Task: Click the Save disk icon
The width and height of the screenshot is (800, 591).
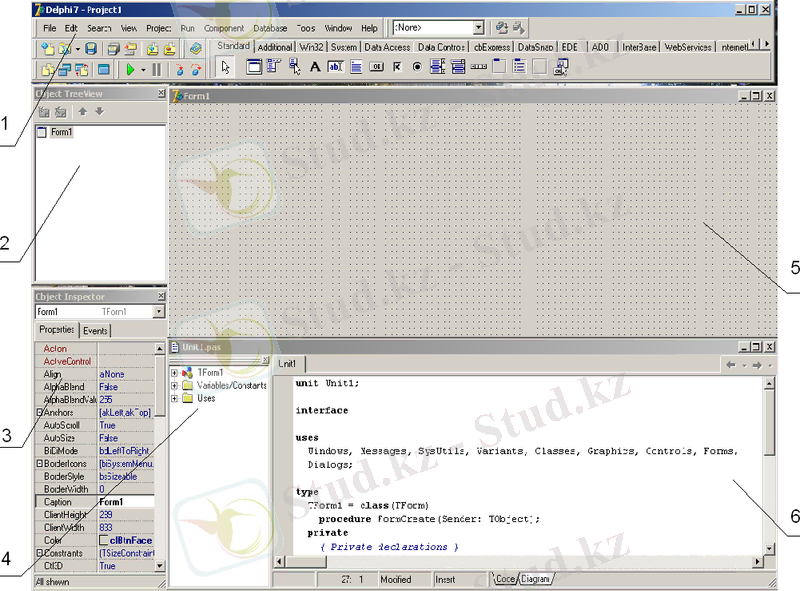Action: [x=90, y=48]
